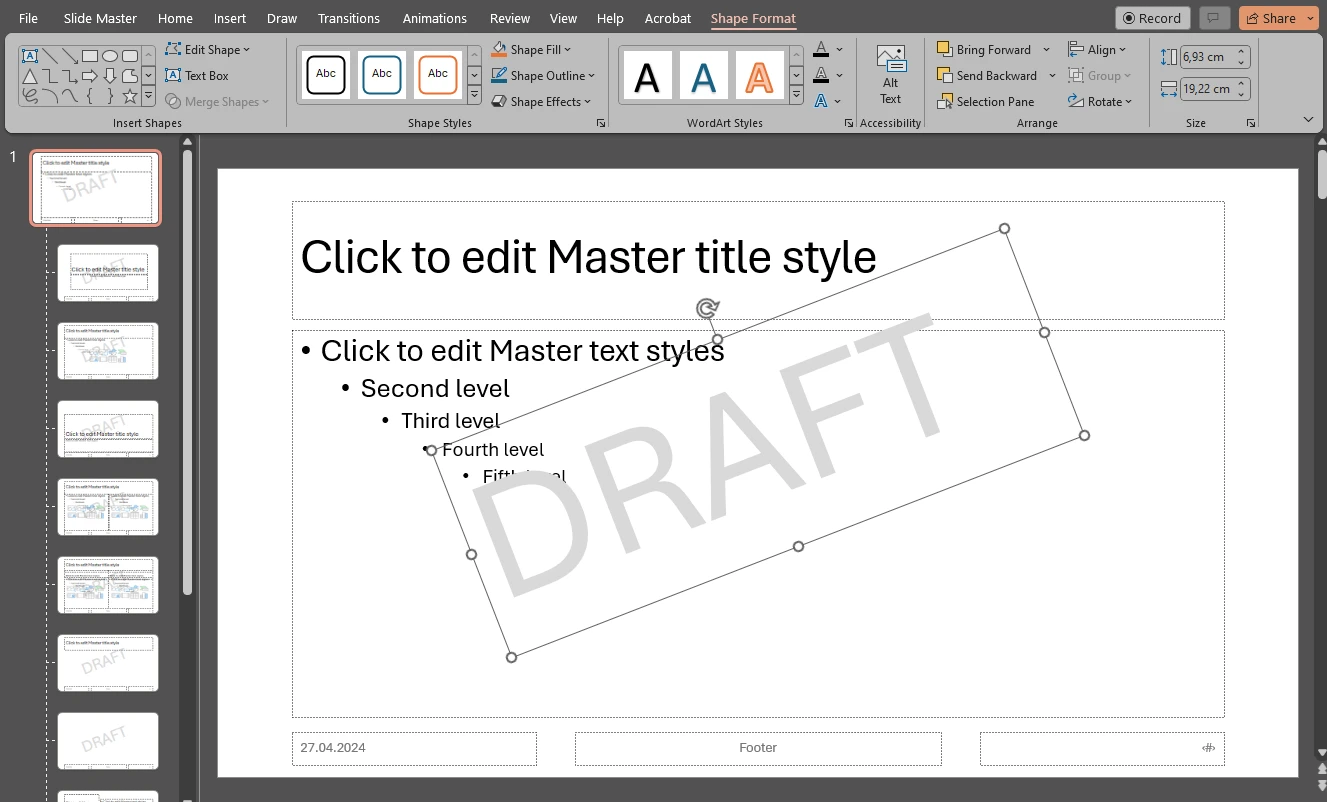Screen dimensions: 1327x802
Task: Open the Align dropdown
Action: [1100, 49]
